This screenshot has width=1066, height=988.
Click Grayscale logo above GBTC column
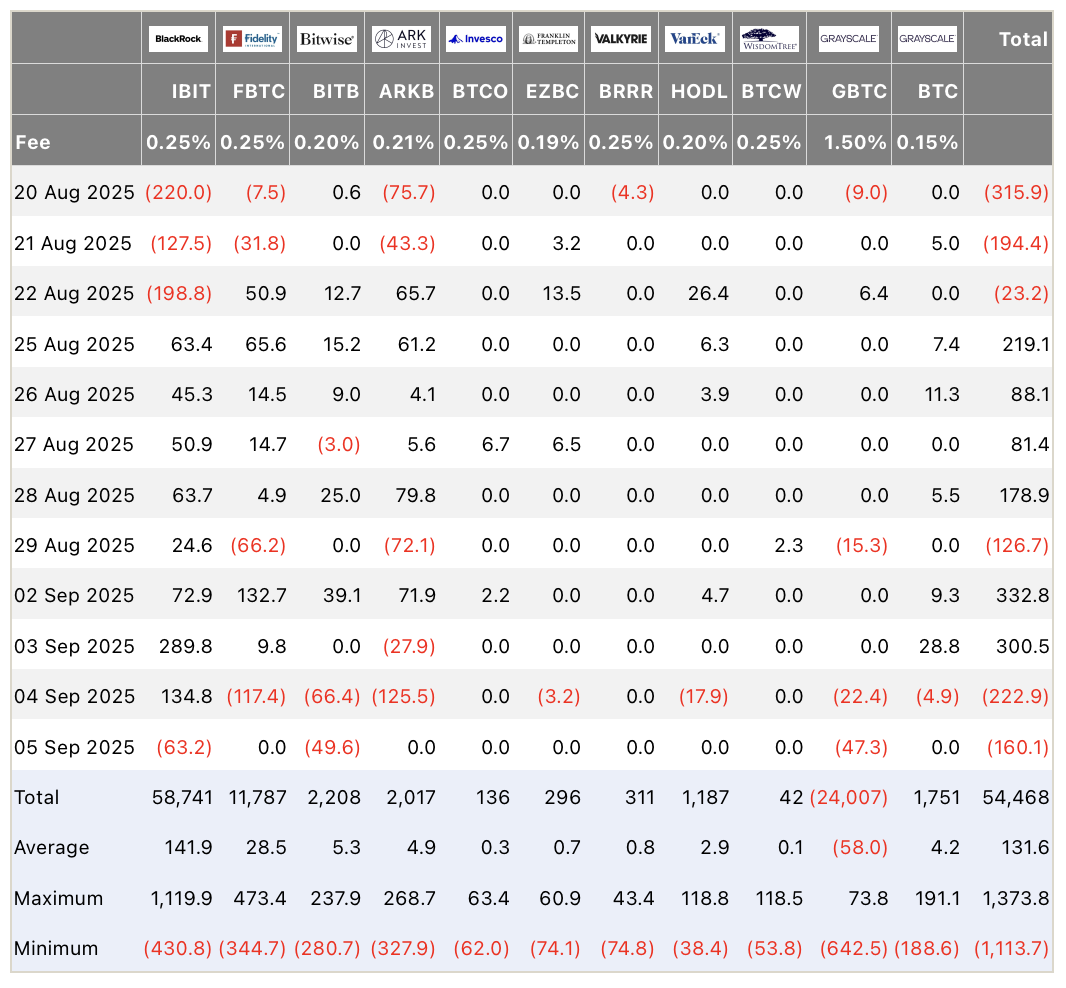[x=848, y=39]
